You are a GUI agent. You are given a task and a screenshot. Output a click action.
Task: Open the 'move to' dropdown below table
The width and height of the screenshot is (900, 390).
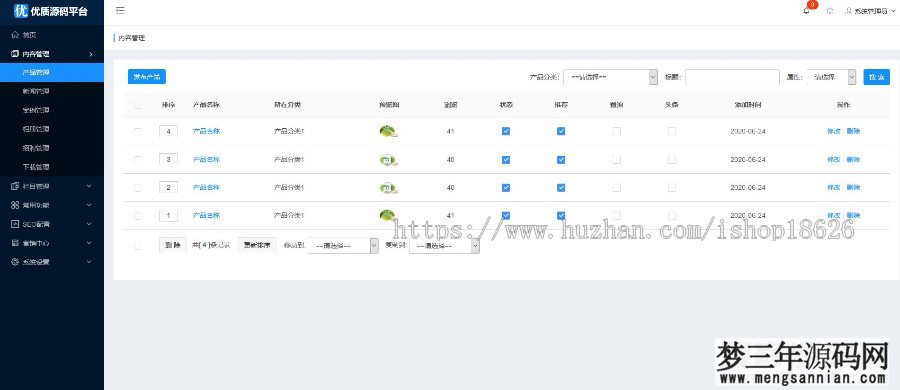(343, 246)
